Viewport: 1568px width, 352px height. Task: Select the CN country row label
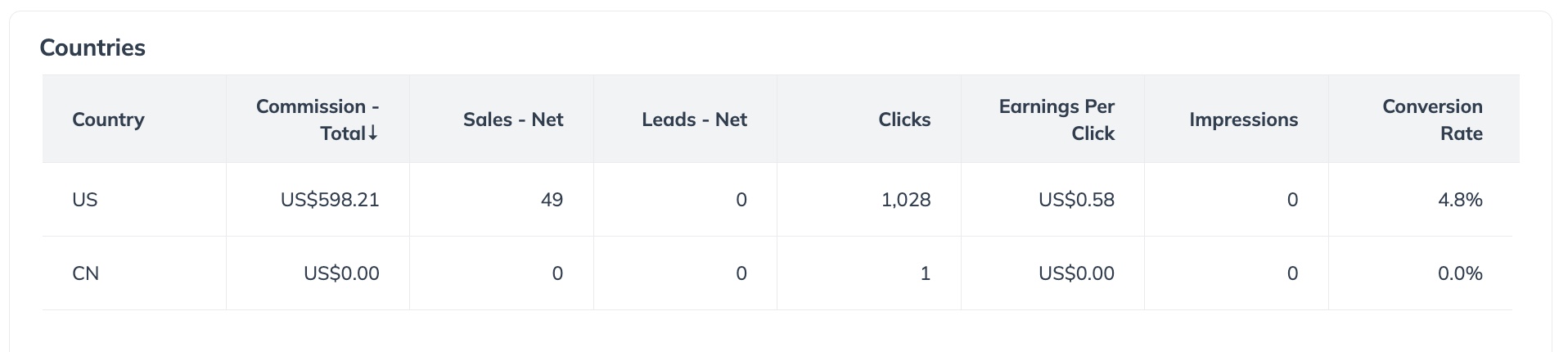point(86,273)
